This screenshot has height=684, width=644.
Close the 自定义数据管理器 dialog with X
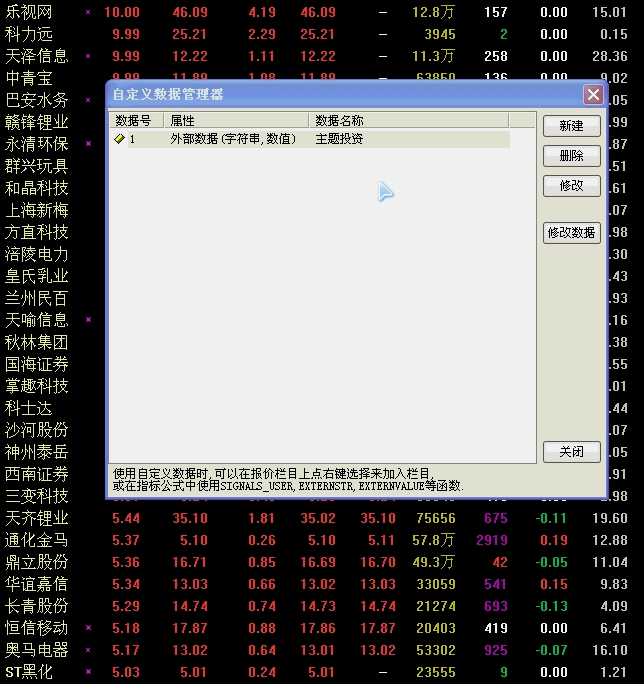point(593,94)
